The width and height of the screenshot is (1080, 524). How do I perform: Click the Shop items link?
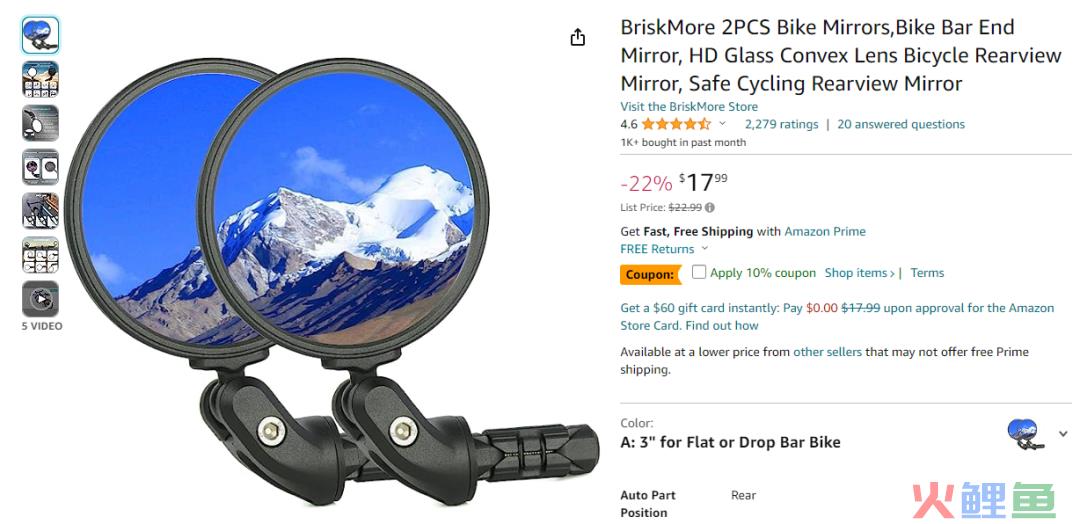[860, 273]
